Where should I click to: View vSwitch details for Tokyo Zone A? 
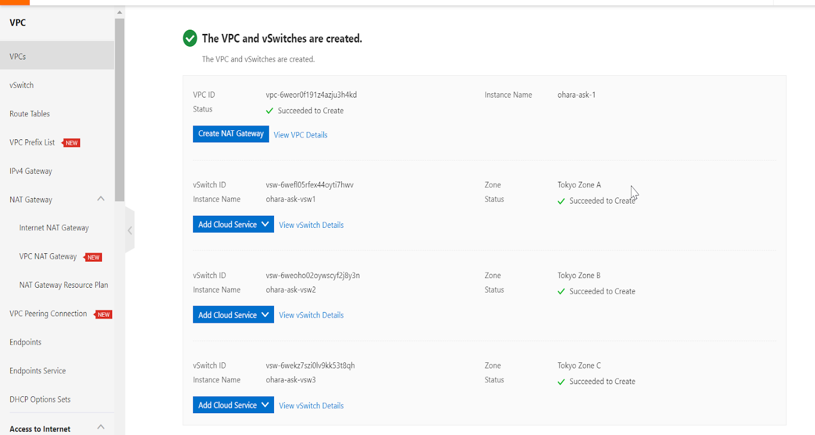click(311, 225)
